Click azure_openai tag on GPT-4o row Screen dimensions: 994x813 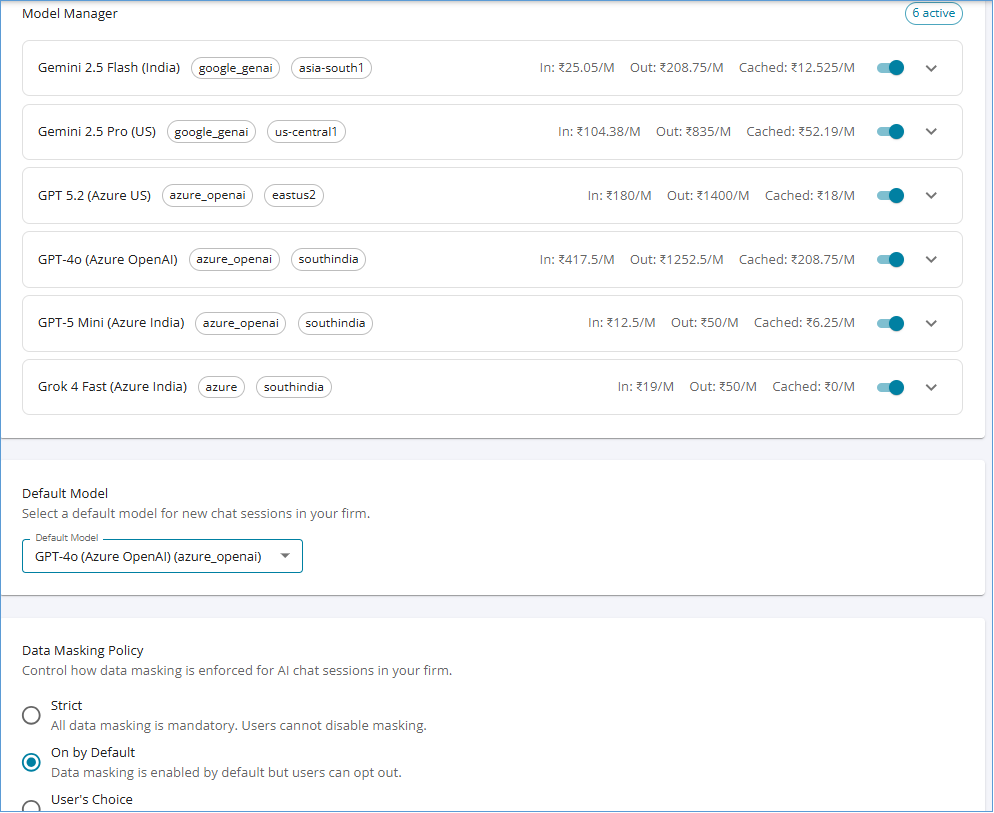(x=234, y=259)
